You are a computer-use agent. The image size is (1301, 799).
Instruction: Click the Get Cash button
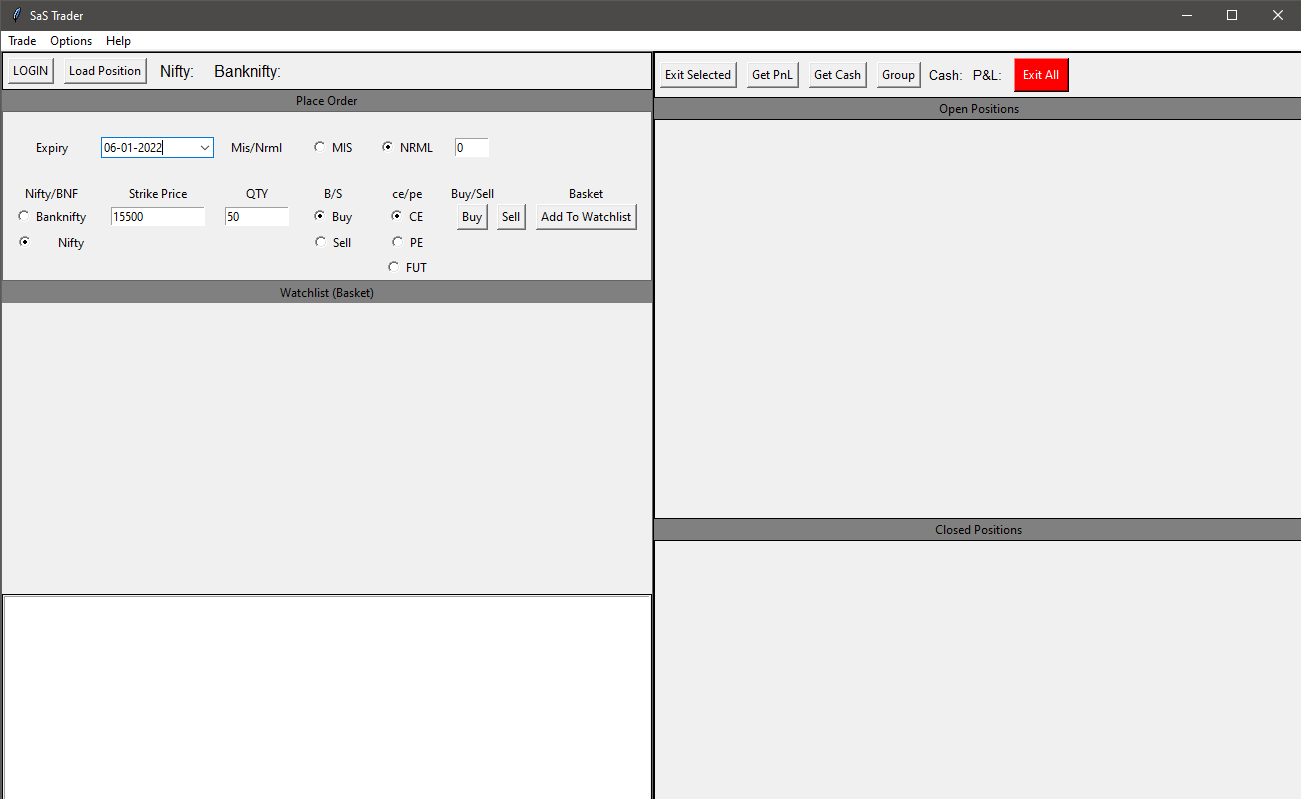pyautogui.click(x=837, y=75)
